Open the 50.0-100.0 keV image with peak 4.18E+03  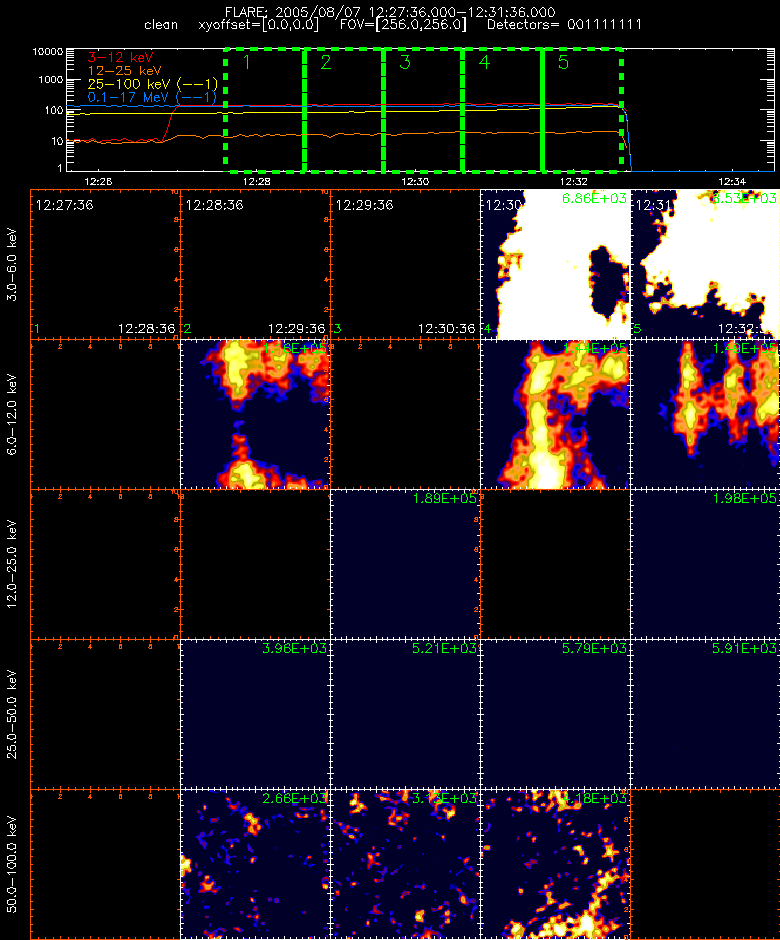pyautogui.click(x=555, y=864)
